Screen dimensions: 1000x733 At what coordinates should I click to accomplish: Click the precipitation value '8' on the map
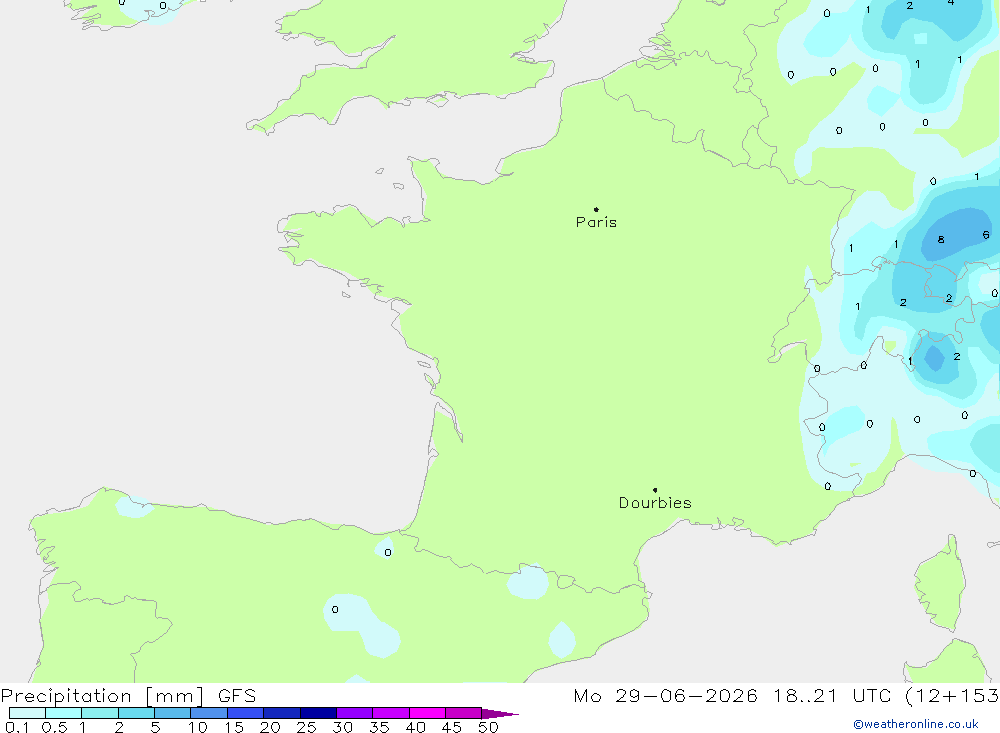941,240
